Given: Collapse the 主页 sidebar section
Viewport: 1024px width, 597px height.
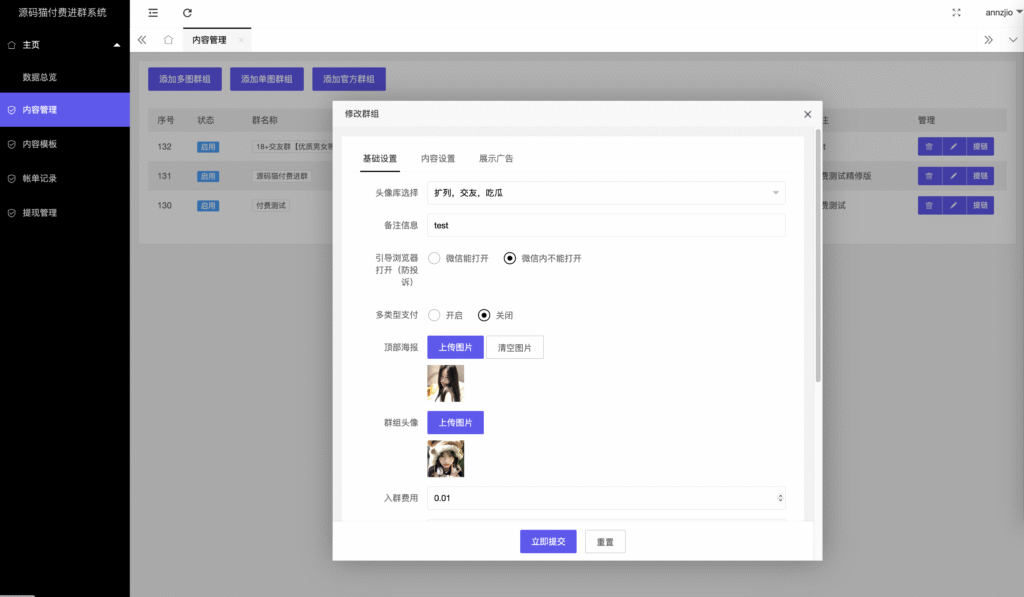Looking at the screenshot, I should coord(116,45).
